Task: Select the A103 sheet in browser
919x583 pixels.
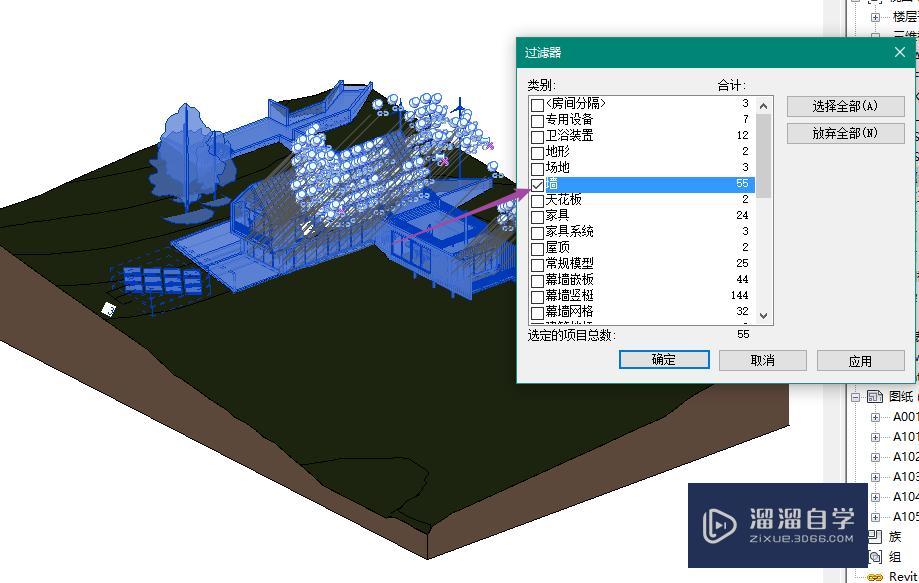Action: [906, 476]
